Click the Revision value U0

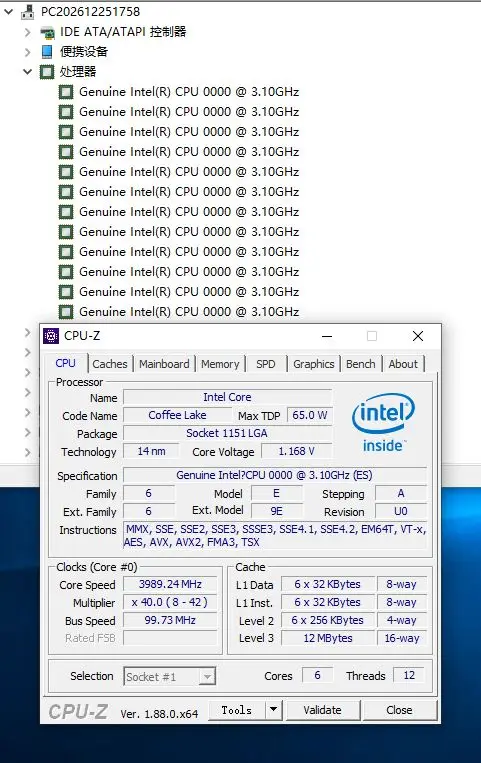tap(401, 511)
